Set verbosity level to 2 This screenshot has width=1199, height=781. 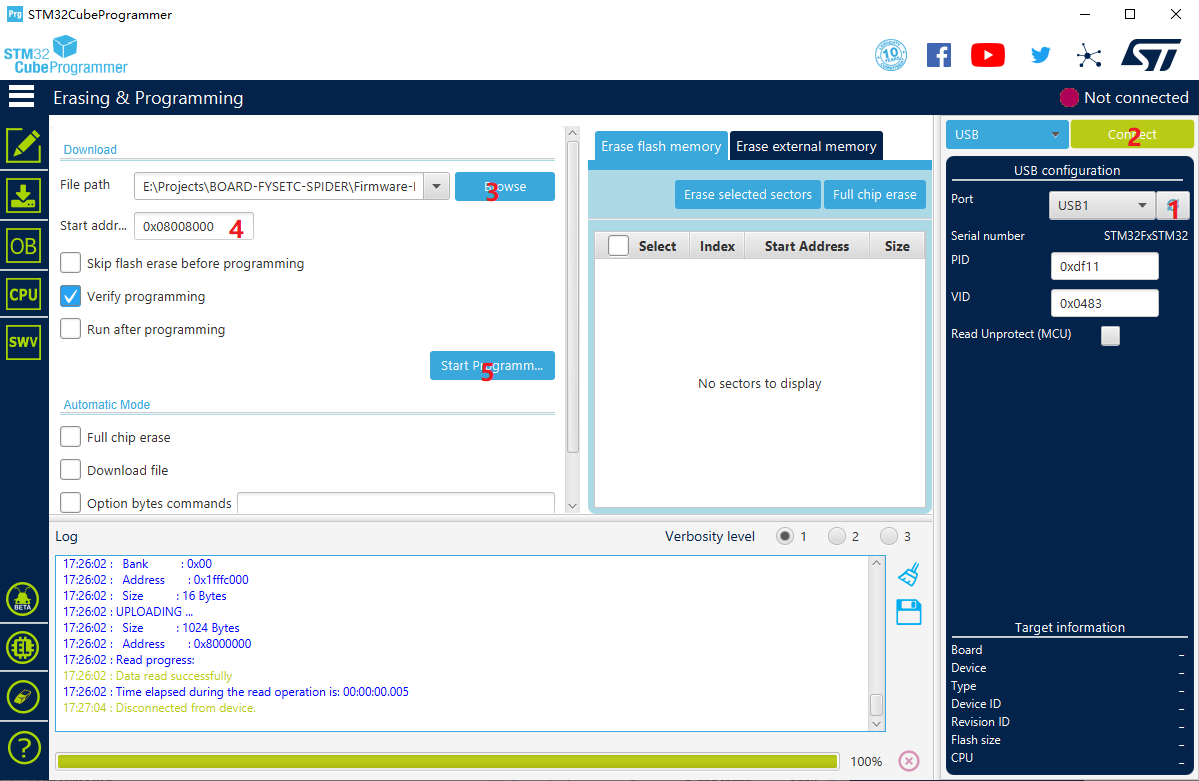pos(837,536)
